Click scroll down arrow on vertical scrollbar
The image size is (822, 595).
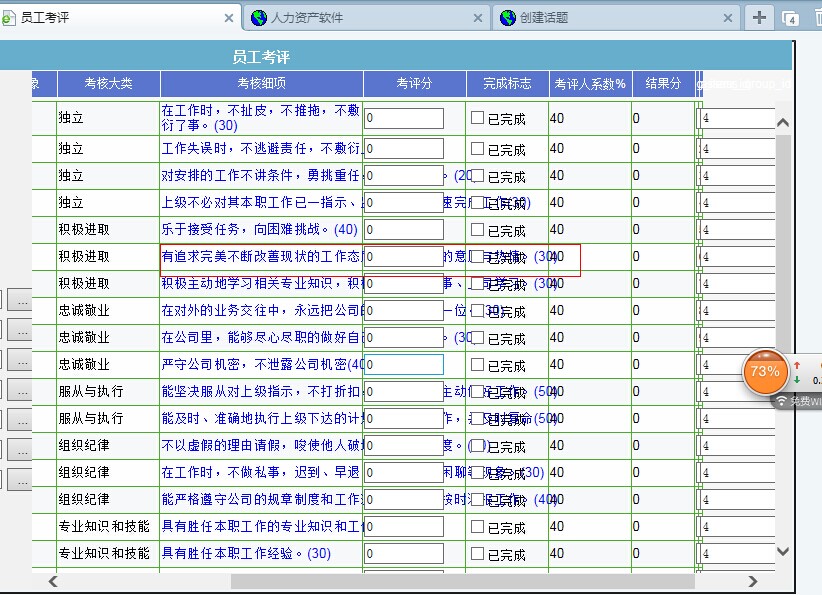click(782, 551)
